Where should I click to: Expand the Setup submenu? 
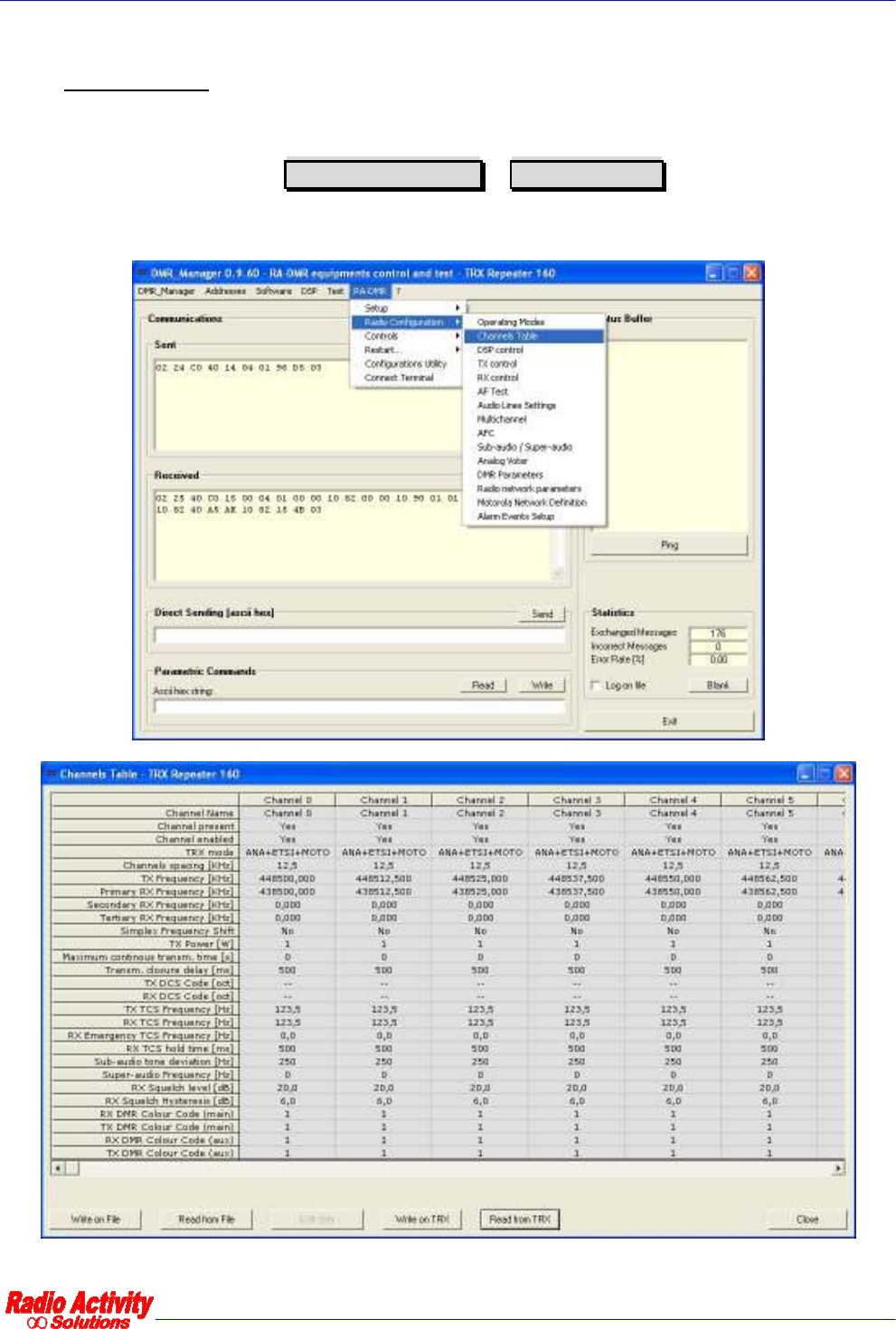407,308
